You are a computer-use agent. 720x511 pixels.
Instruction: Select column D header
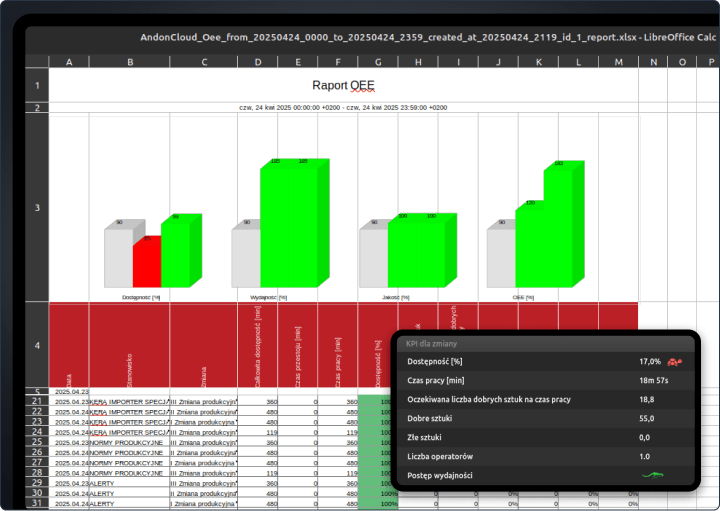(258, 62)
